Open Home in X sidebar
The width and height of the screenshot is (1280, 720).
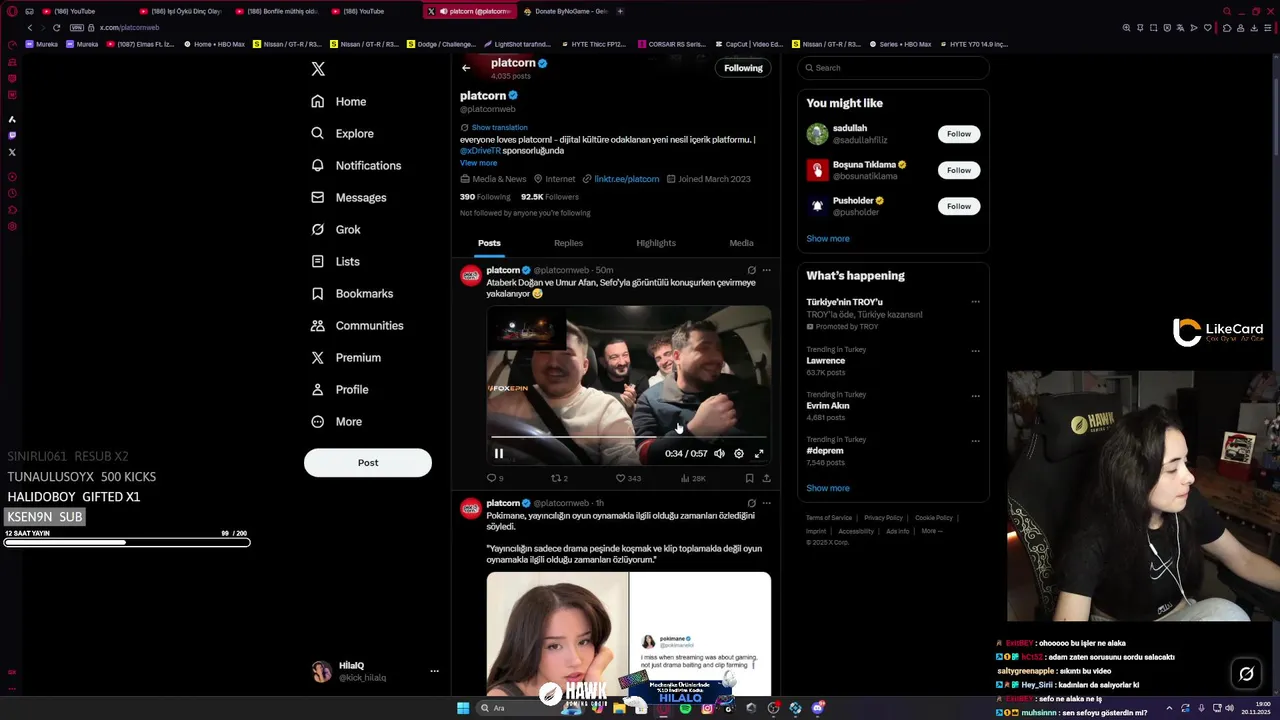338,101
